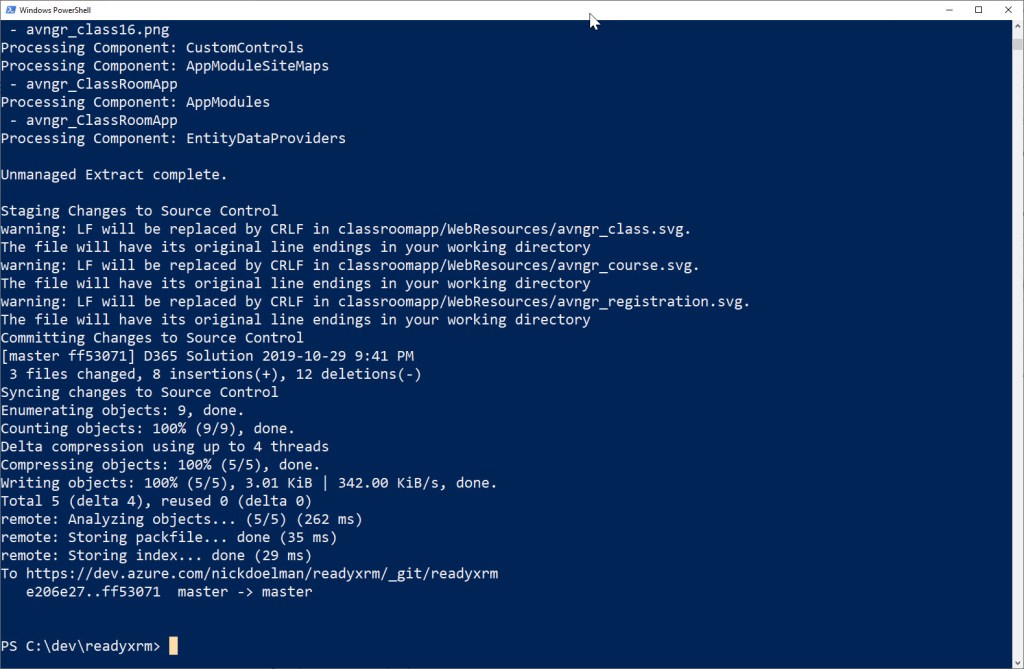Click the 'Staging Changes to Source Control' line
1024x669 pixels.
click(x=139, y=211)
